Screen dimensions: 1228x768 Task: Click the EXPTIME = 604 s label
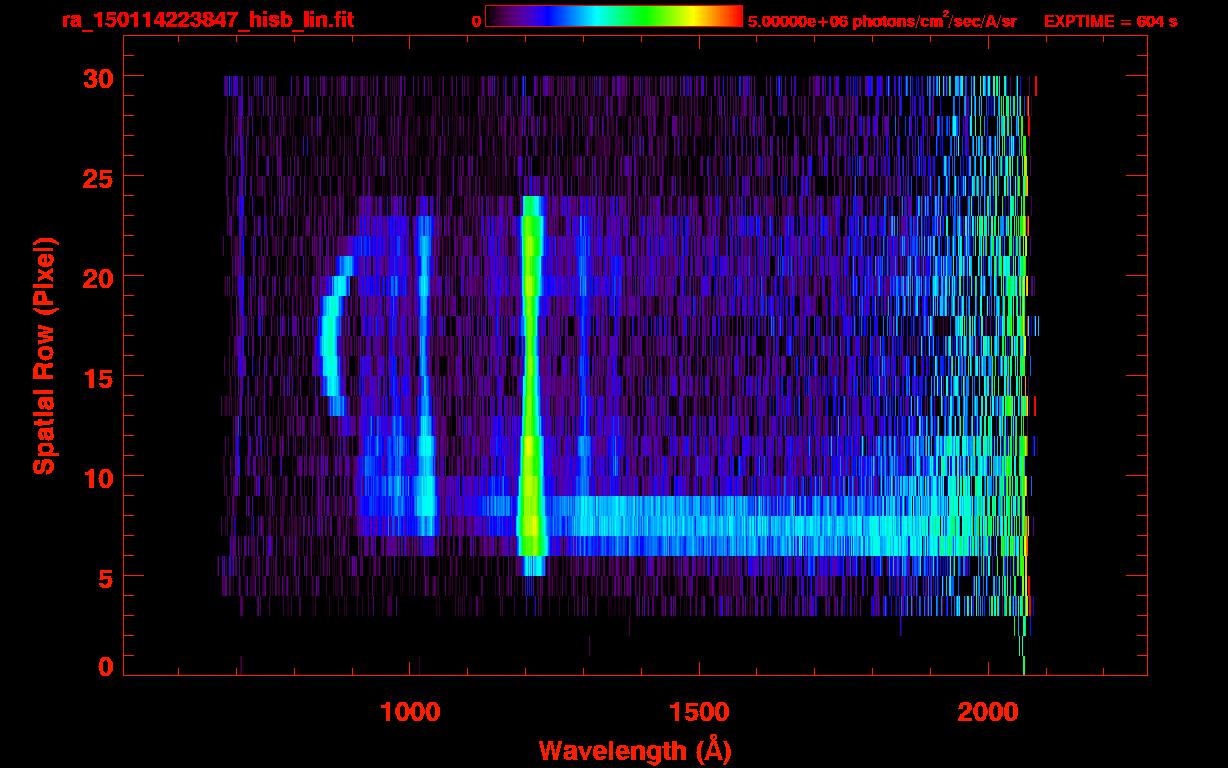[1110, 21]
